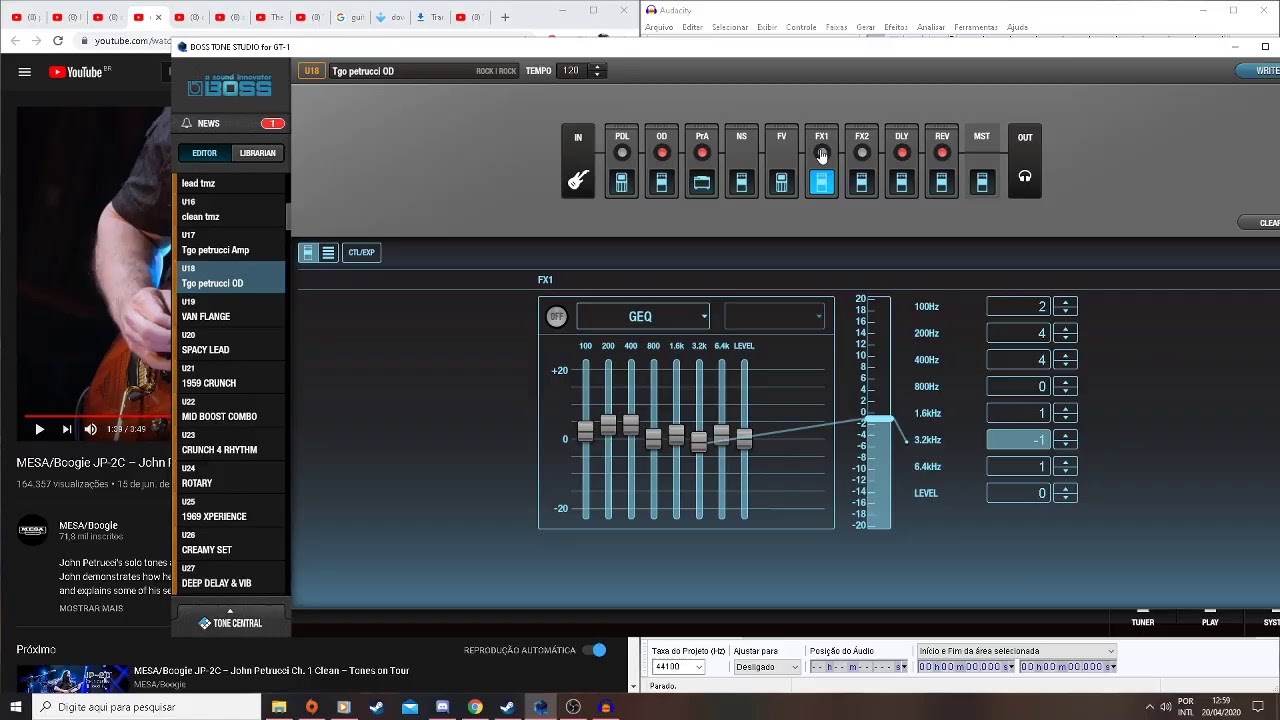Switch to the LIBRARIAN tab
The image size is (1280, 720).
257,153
